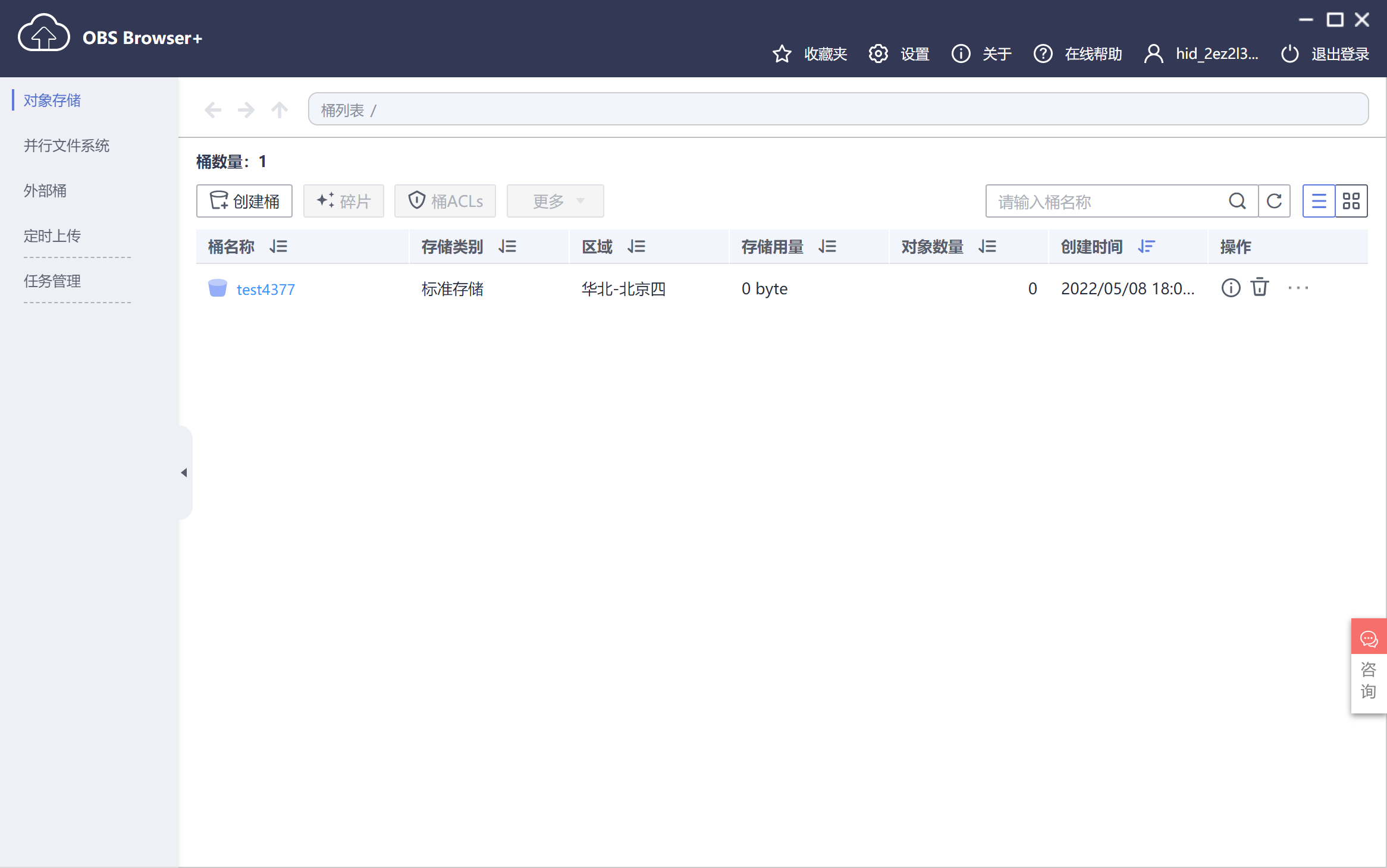Click the search magnifier icon
Image resolution: width=1387 pixels, height=868 pixels.
pos(1237,201)
